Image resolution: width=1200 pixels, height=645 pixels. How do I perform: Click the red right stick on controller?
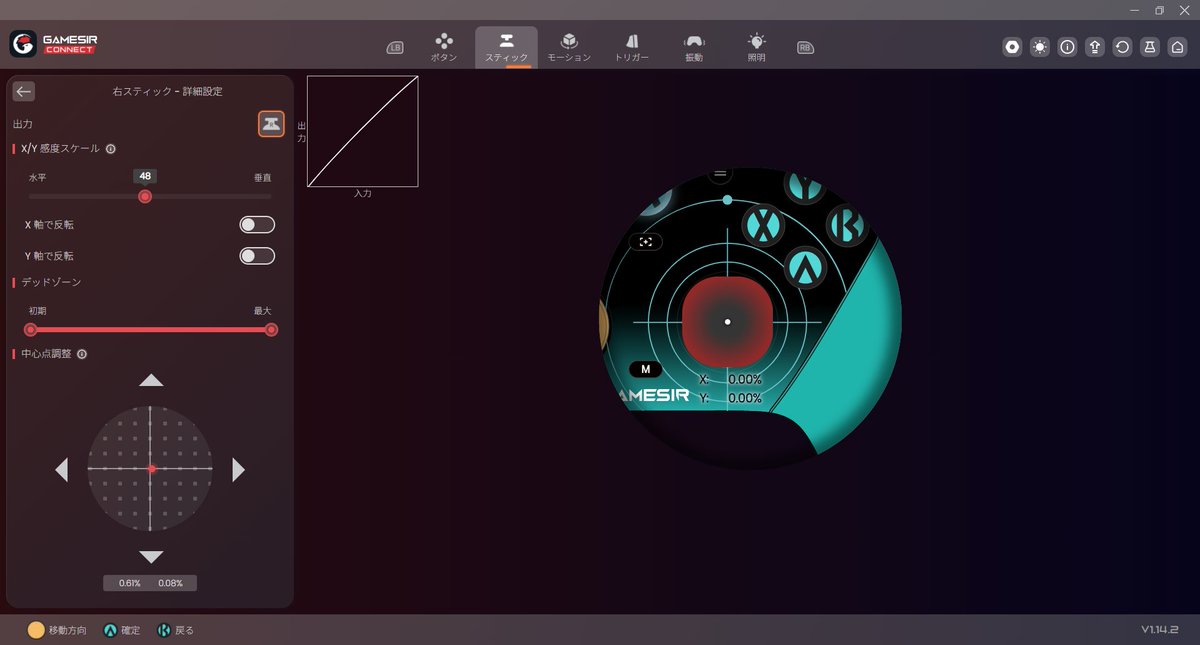[727, 322]
